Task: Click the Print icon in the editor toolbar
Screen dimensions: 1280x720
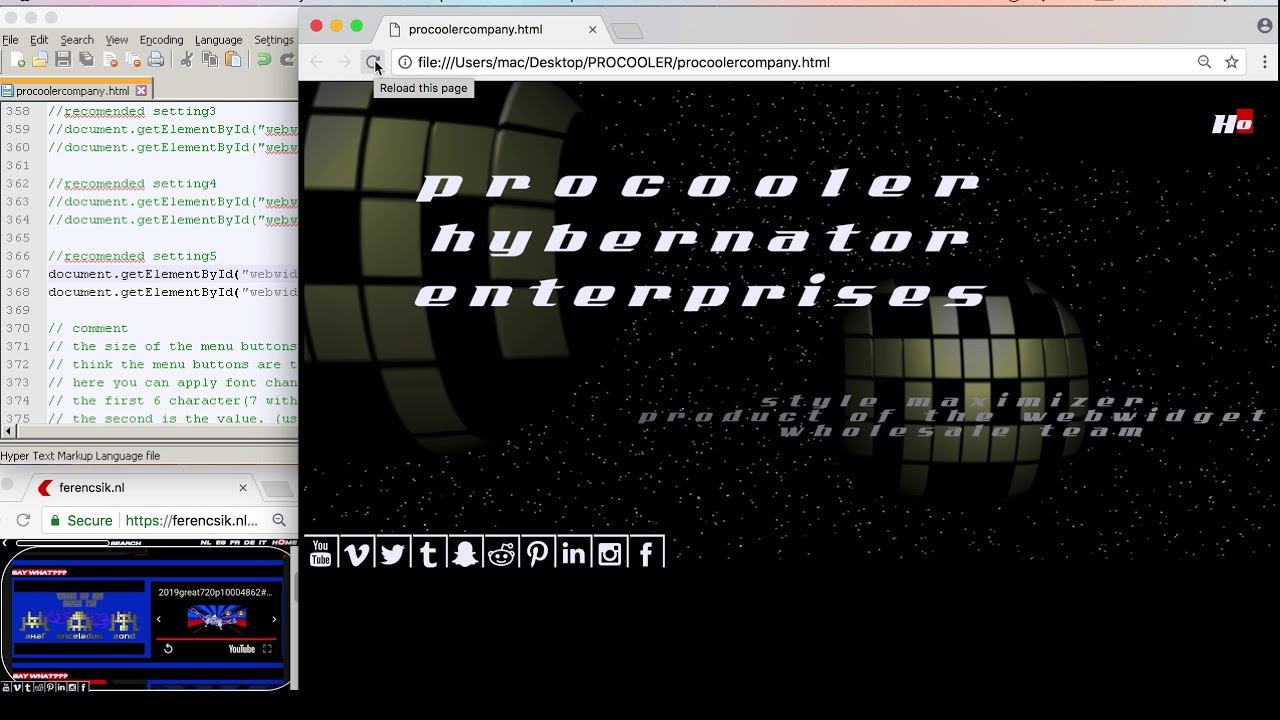Action: click(156, 60)
